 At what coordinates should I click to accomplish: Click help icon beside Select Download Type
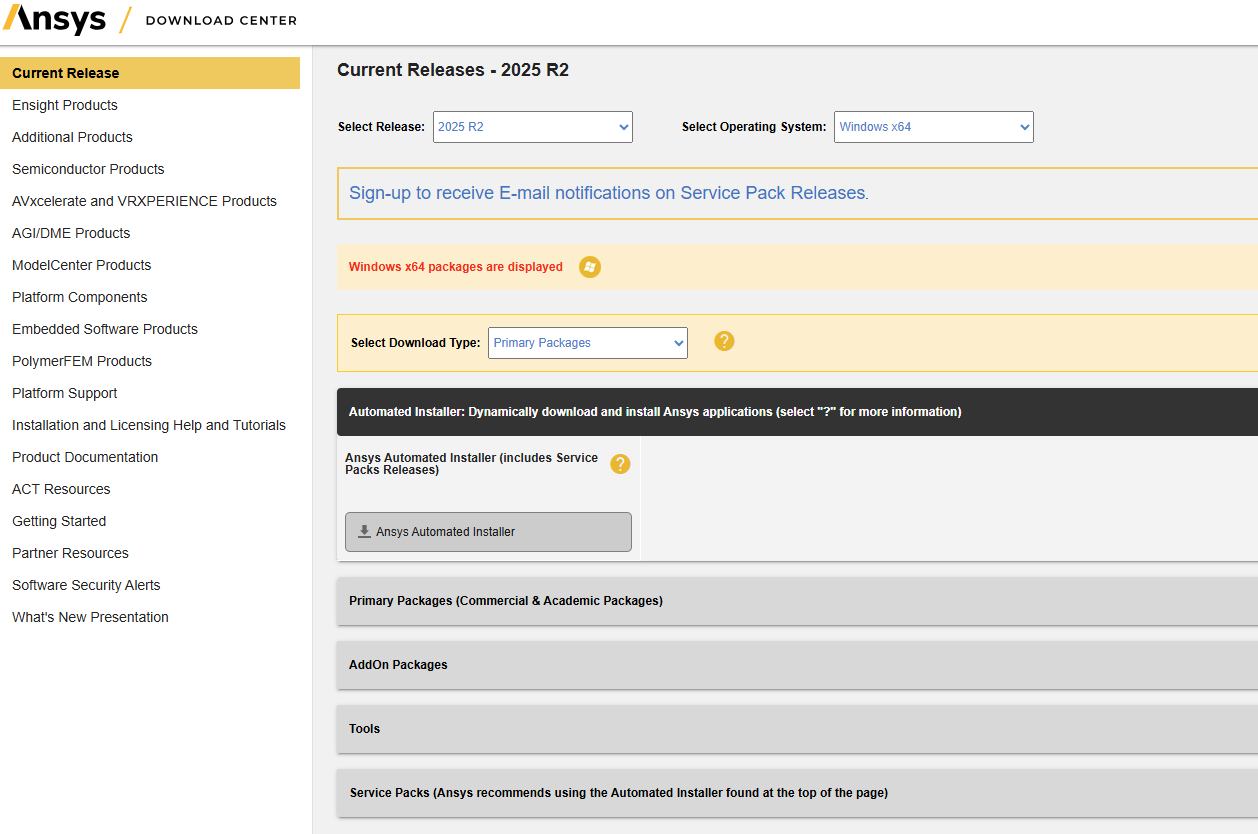(x=724, y=341)
